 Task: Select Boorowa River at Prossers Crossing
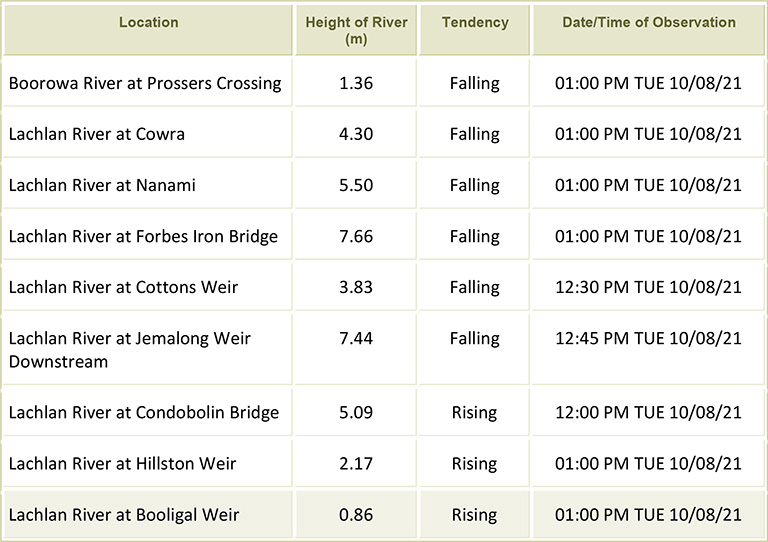point(145,83)
